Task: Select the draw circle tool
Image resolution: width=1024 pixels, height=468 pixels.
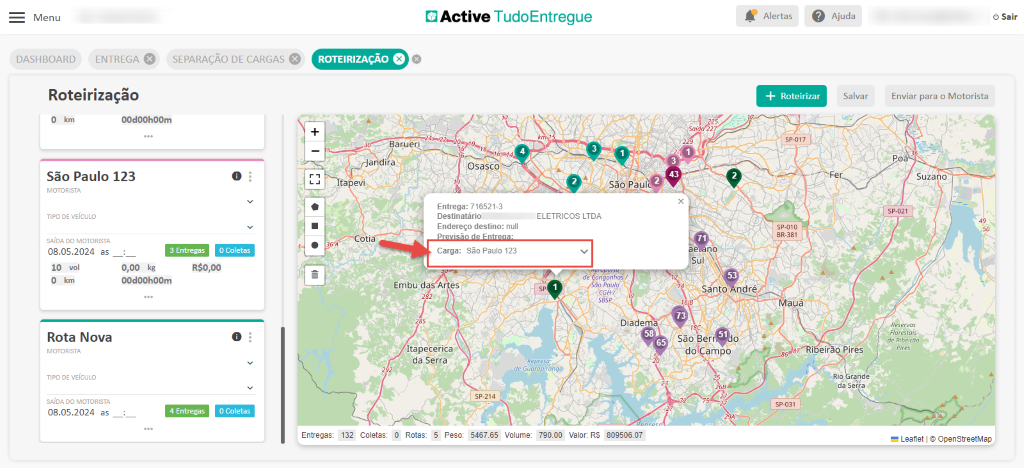Action: (x=315, y=245)
